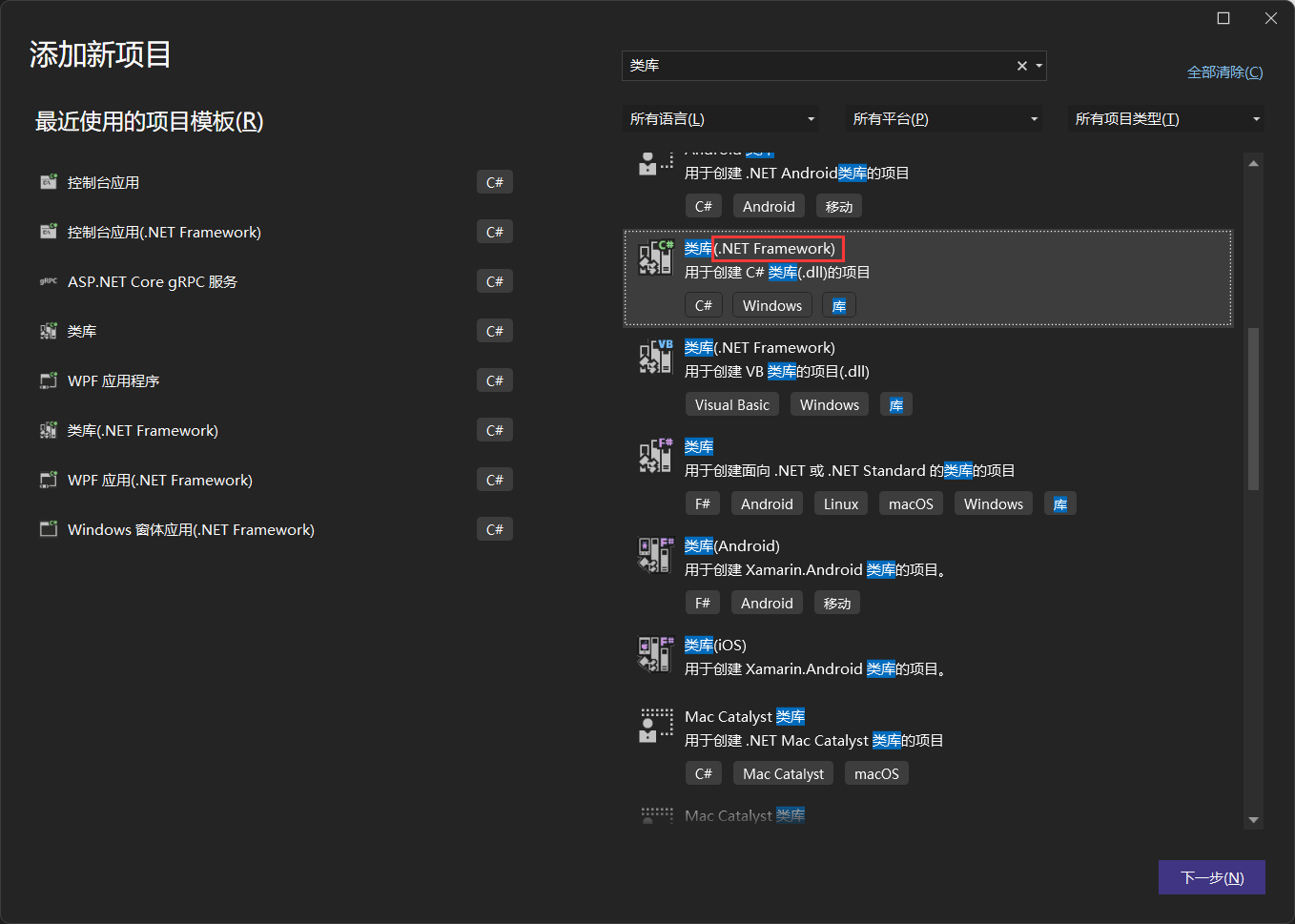
Task: Click the 下一步 next button
Action: (x=1211, y=877)
